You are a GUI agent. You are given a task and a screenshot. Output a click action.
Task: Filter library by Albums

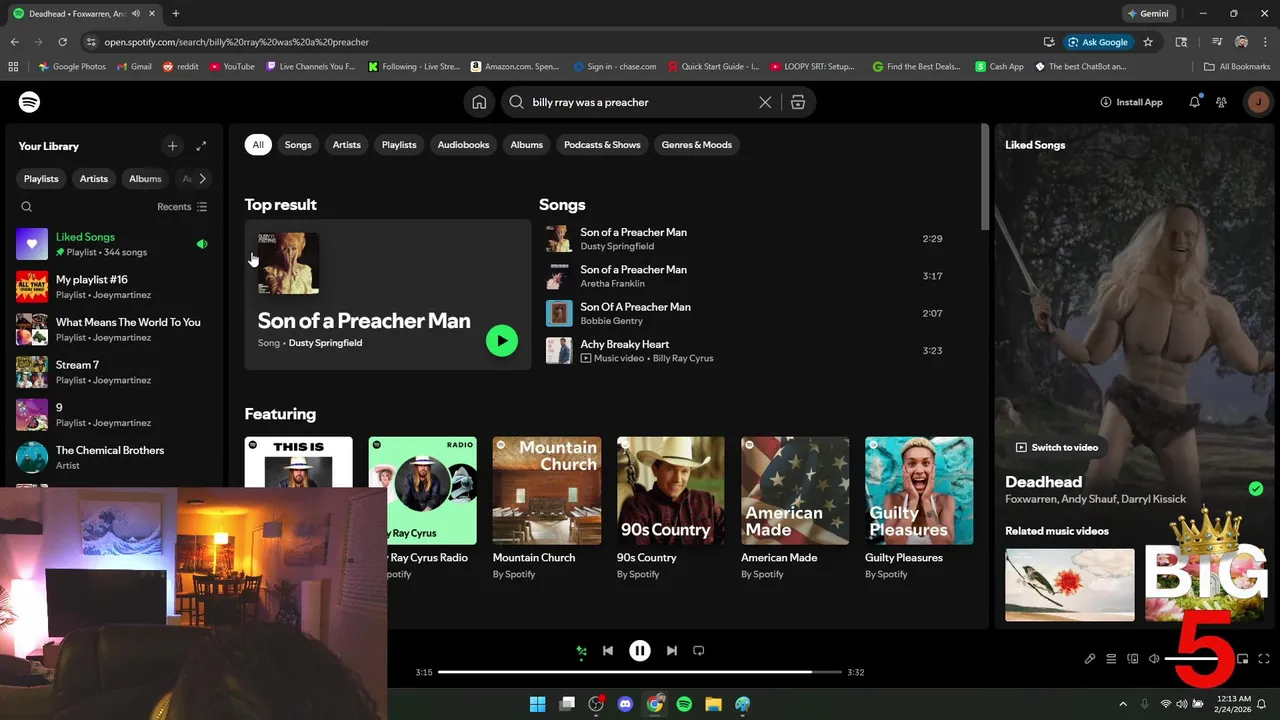pyautogui.click(x=145, y=179)
